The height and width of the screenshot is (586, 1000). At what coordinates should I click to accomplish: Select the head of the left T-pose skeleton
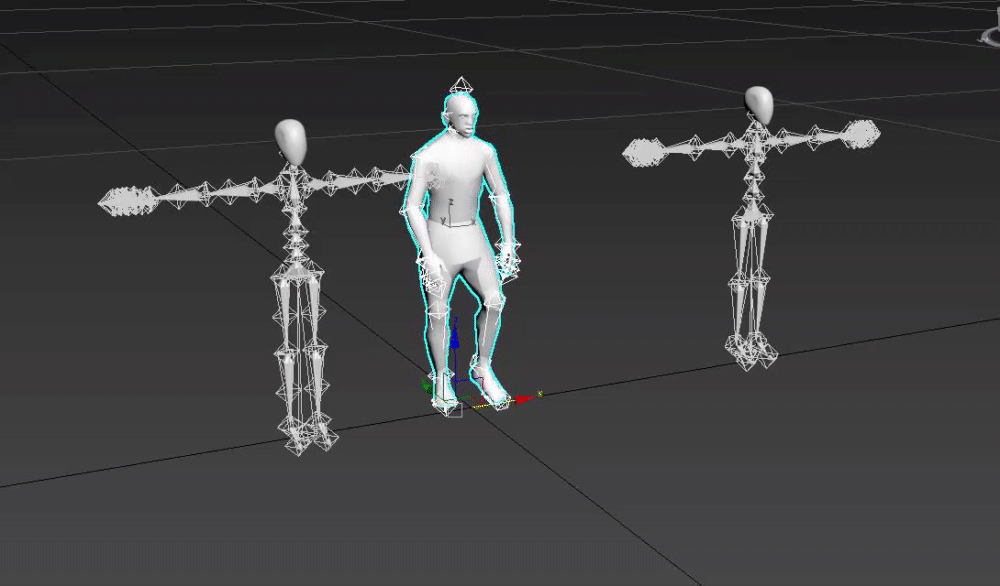click(290, 142)
